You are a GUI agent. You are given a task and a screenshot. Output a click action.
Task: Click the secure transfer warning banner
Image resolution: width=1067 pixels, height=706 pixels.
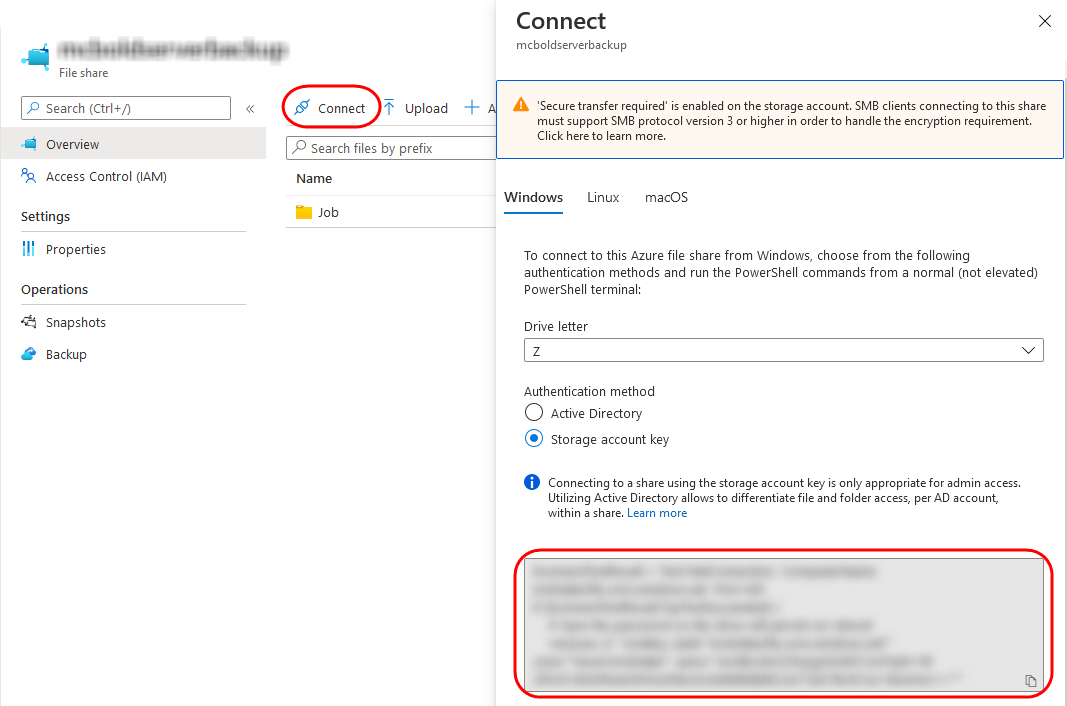pos(780,120)
